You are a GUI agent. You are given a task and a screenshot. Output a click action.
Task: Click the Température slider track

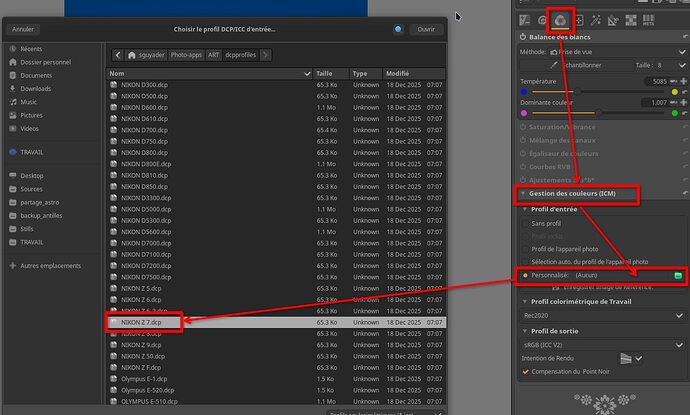[598, 92]
